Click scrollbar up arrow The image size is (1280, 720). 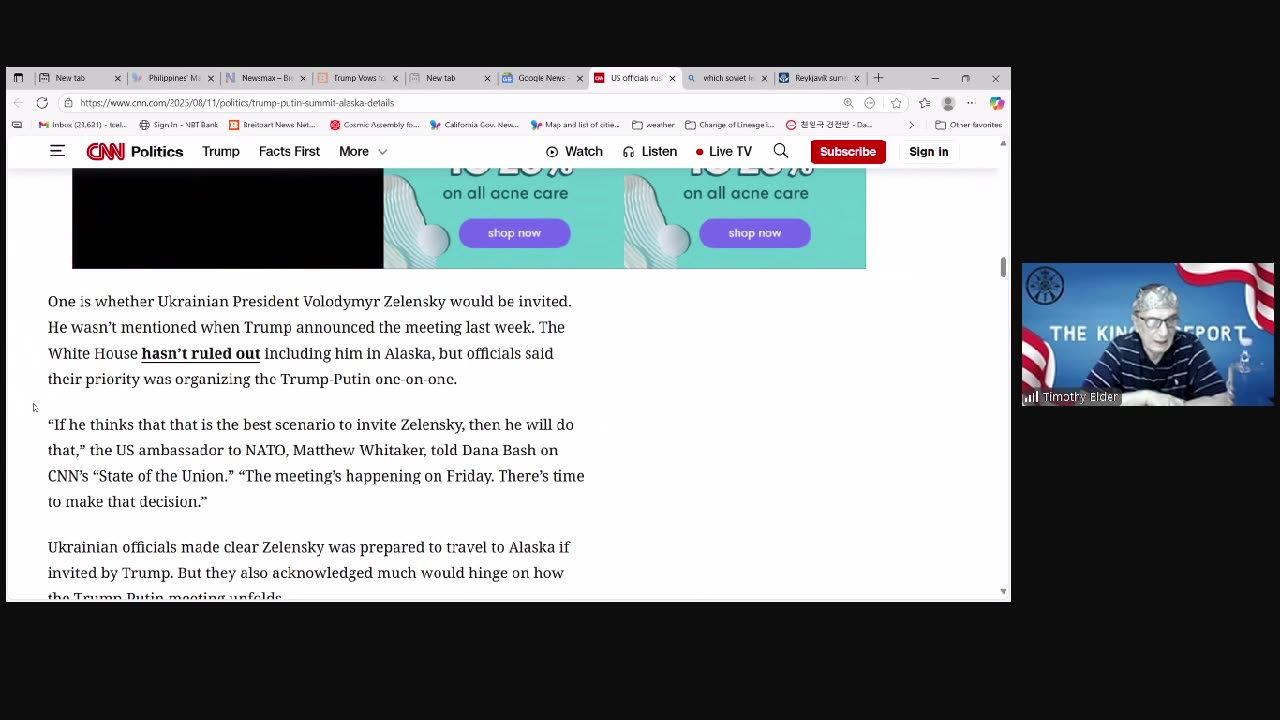click(1003, 144)
